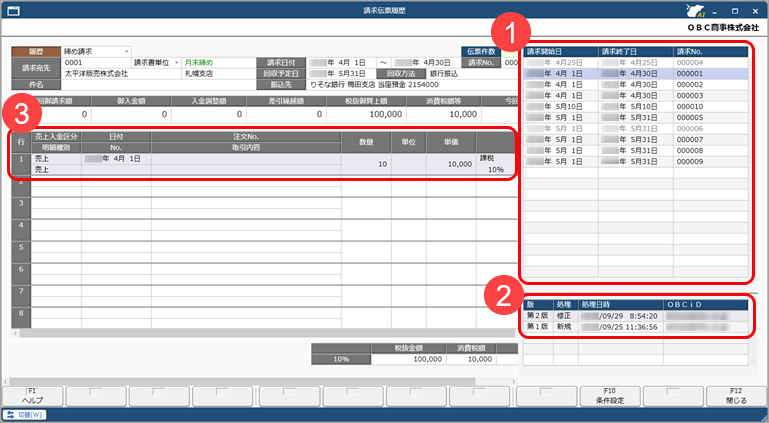Select invoice row No. 000010
The width and height of the screenshot is (769, 423).
click(x=636, y=106)
